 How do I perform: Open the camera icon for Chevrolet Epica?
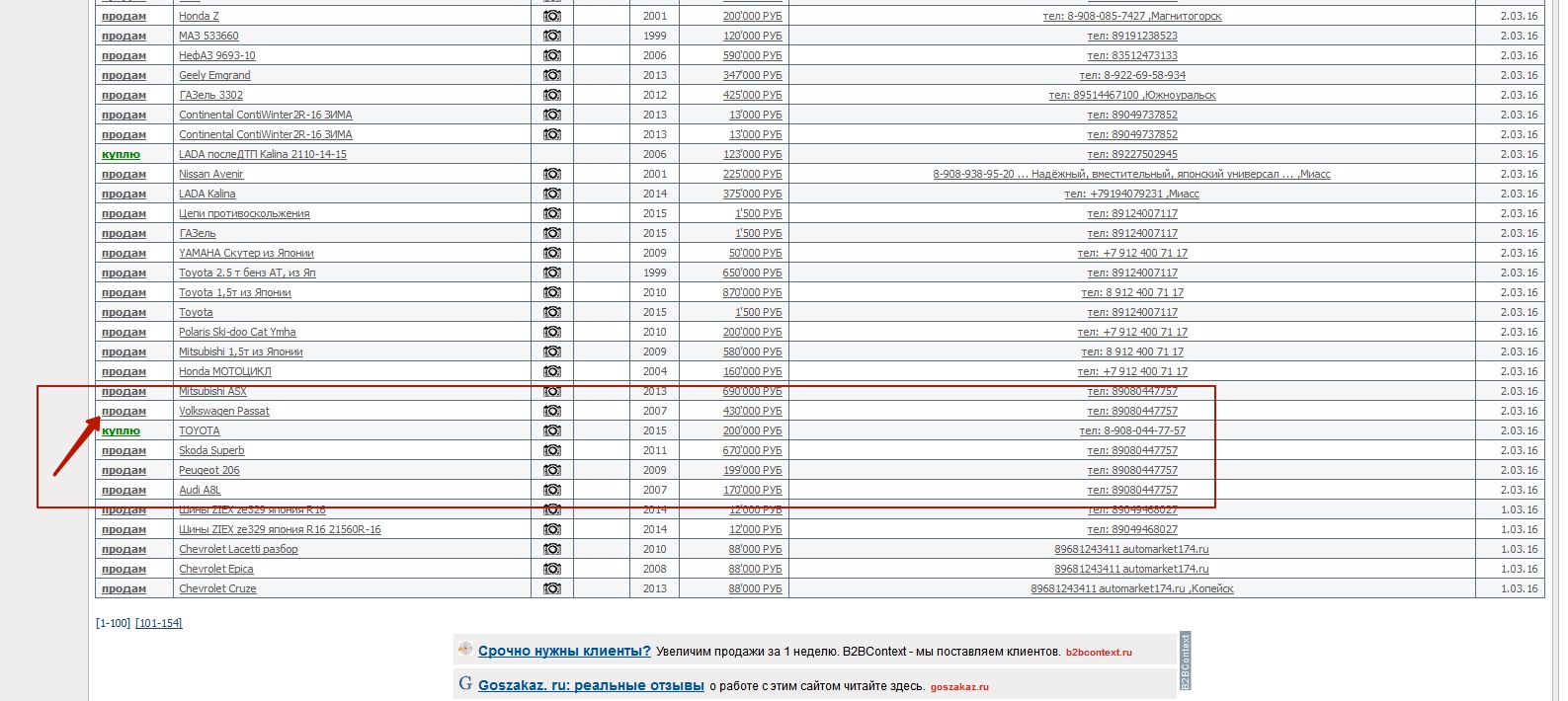click(x=552, y=569)
